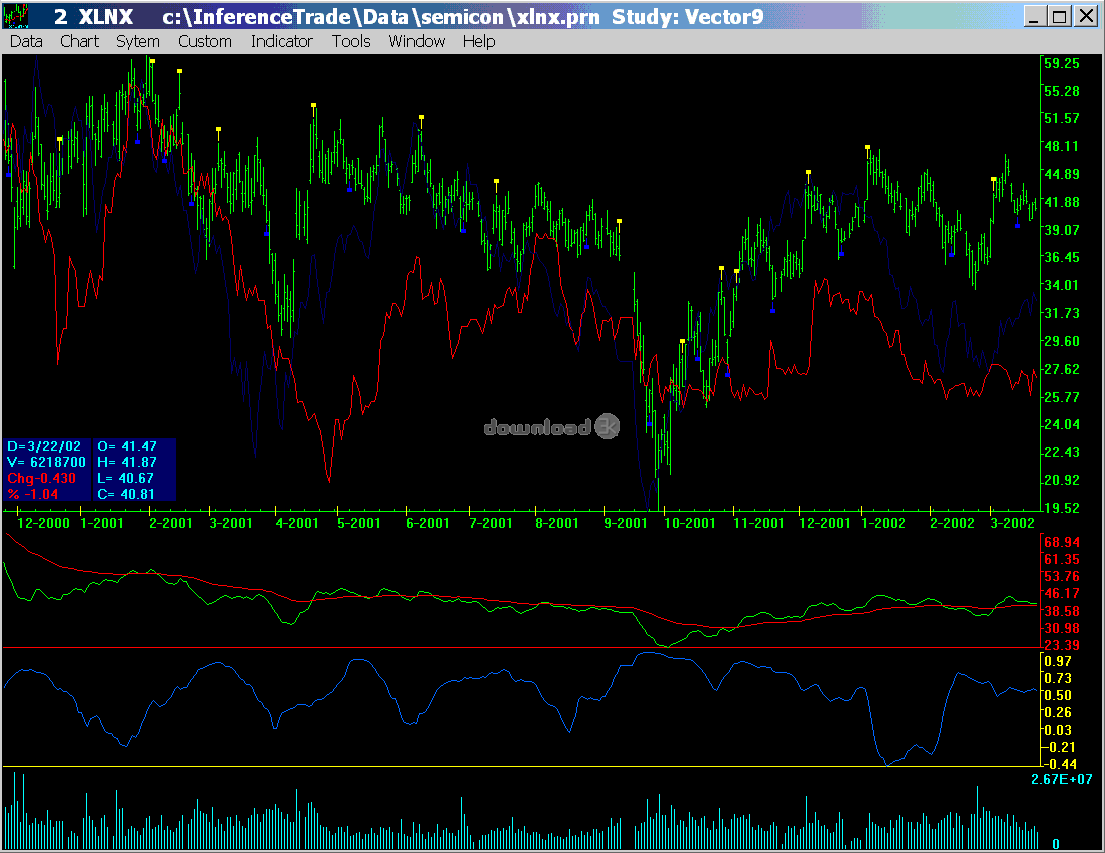Click the 39.07 price scale label
The width and height of the screenshot is (1105, 853).
[x=1062, y=230]
